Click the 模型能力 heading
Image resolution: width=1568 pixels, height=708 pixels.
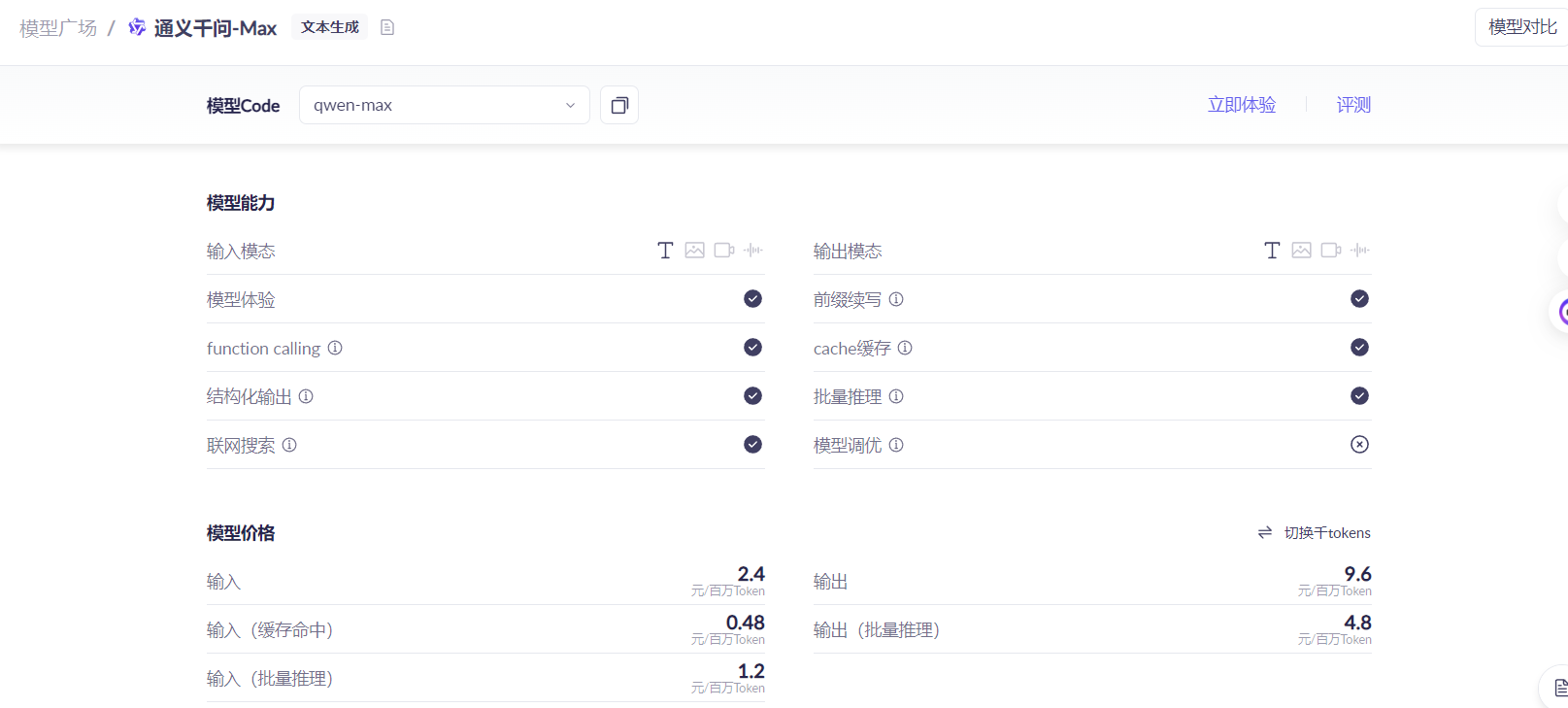pyautogui.click(x=241, y=203)
